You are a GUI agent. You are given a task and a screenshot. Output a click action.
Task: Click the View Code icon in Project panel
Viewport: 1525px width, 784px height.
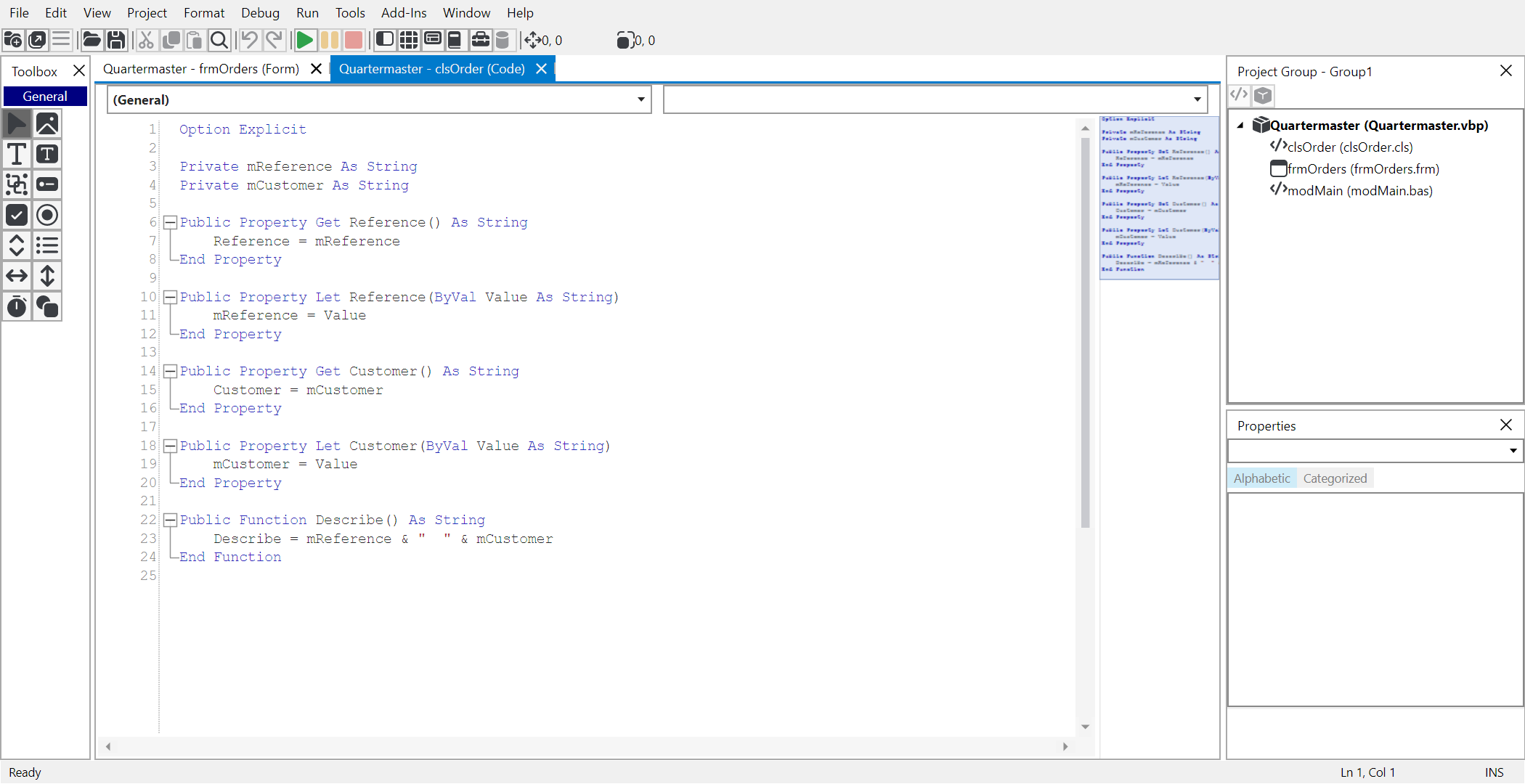1239,95
